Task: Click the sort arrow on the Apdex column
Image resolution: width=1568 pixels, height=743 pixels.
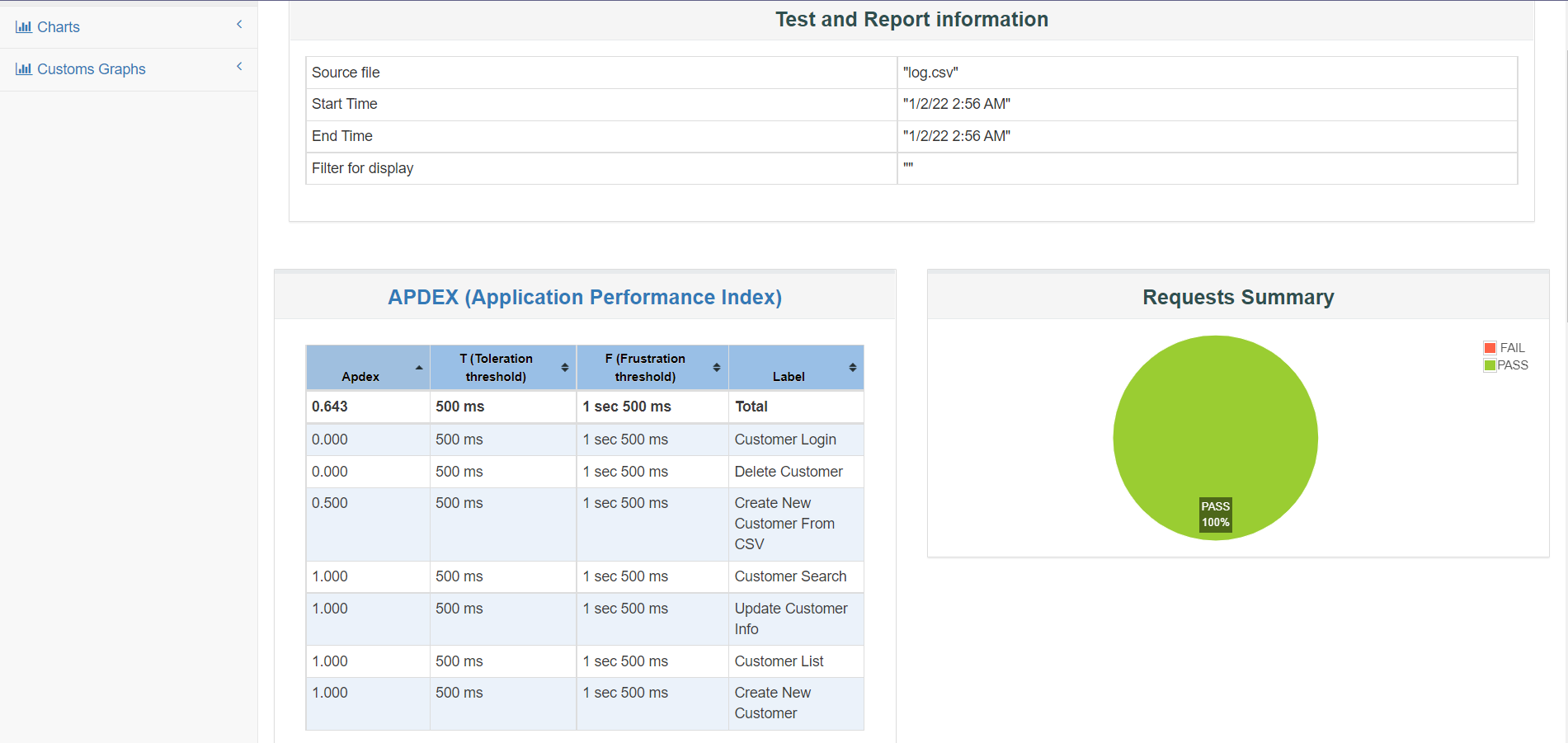Action: (418, 367)
